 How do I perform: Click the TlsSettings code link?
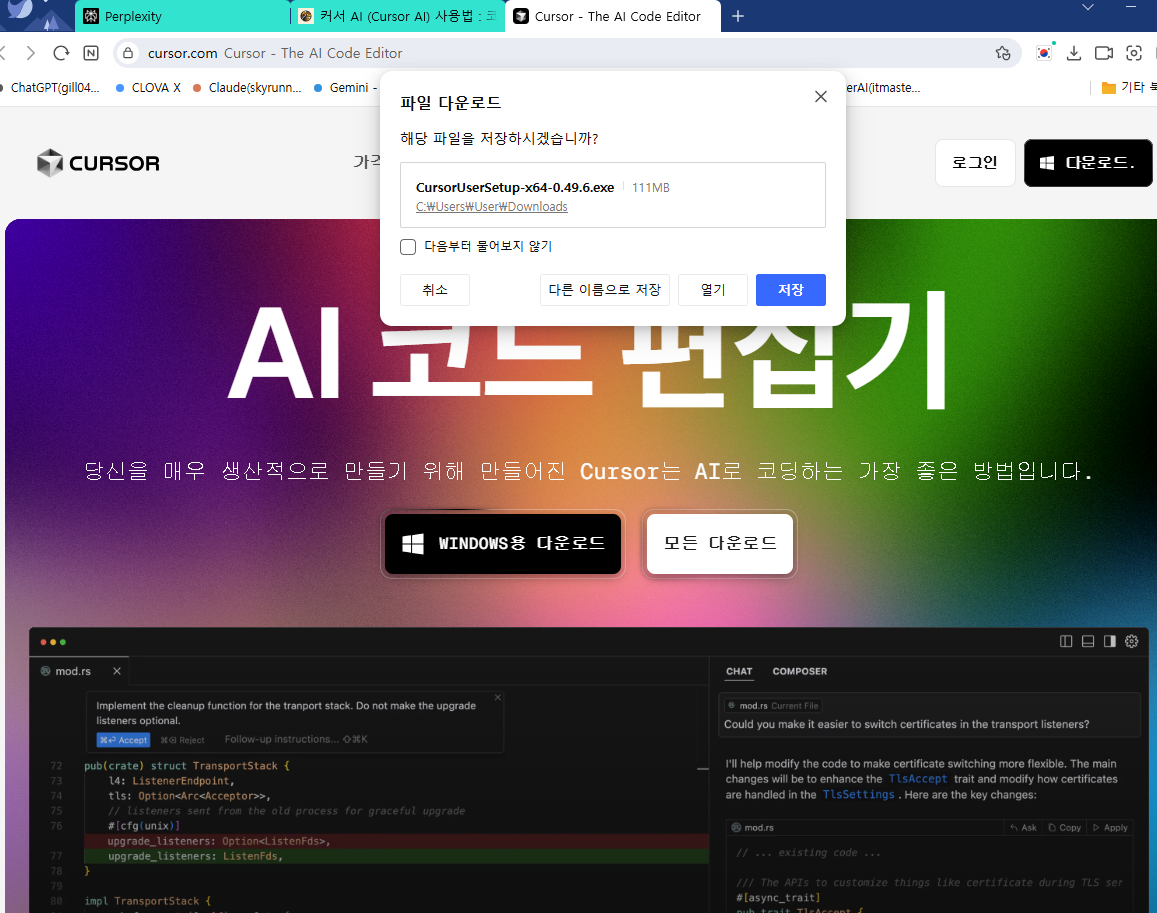click(858, 794)
